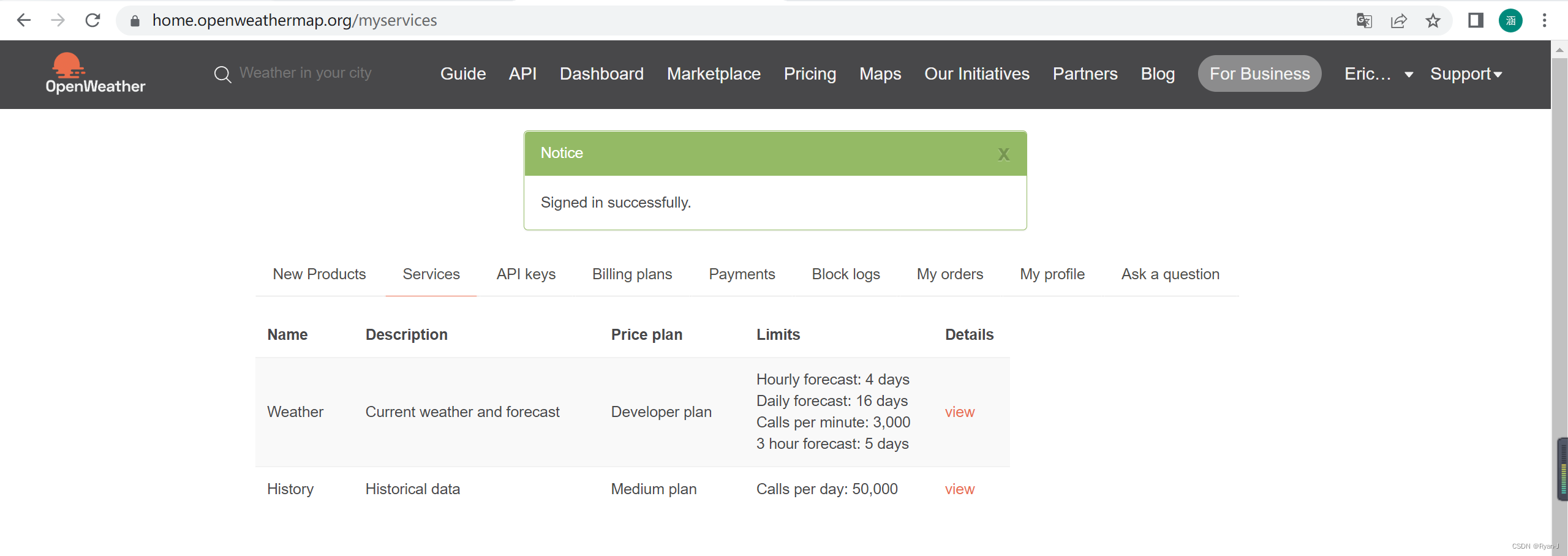Click the Price plan column header

646,335
